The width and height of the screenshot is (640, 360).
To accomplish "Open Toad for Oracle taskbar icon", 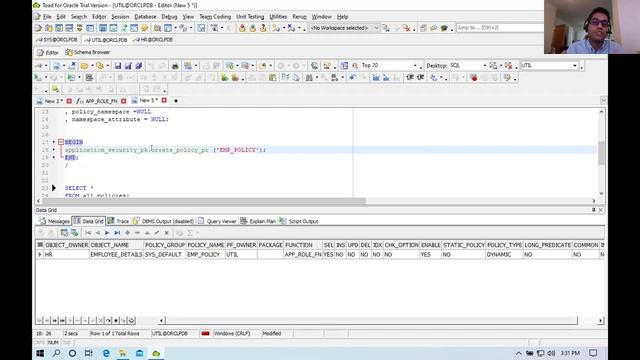I will pyautogui.click(x=156, y=353).
